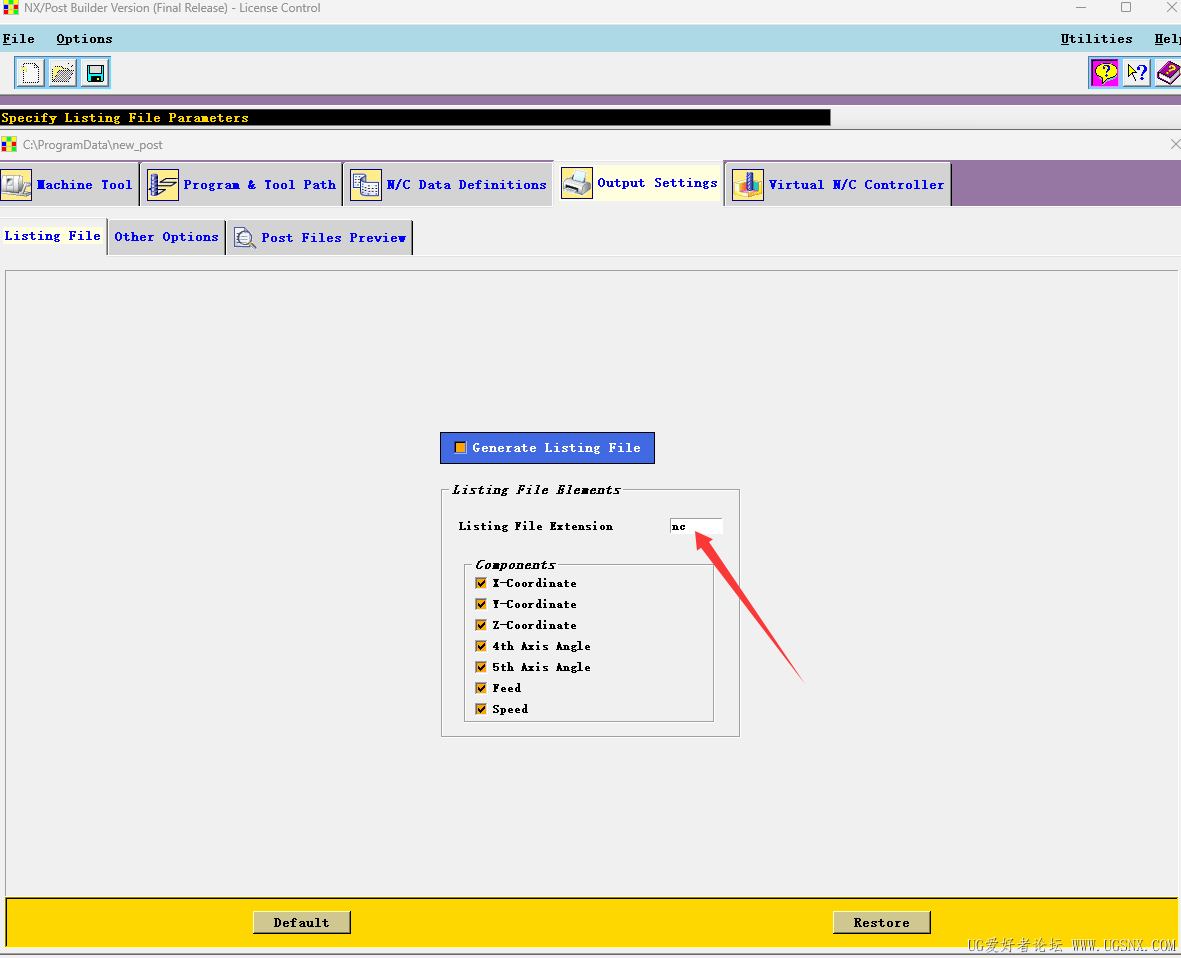Close the new_post sub-window
This screenshot has height=958, width=1181.
[x=1174, y=144]
